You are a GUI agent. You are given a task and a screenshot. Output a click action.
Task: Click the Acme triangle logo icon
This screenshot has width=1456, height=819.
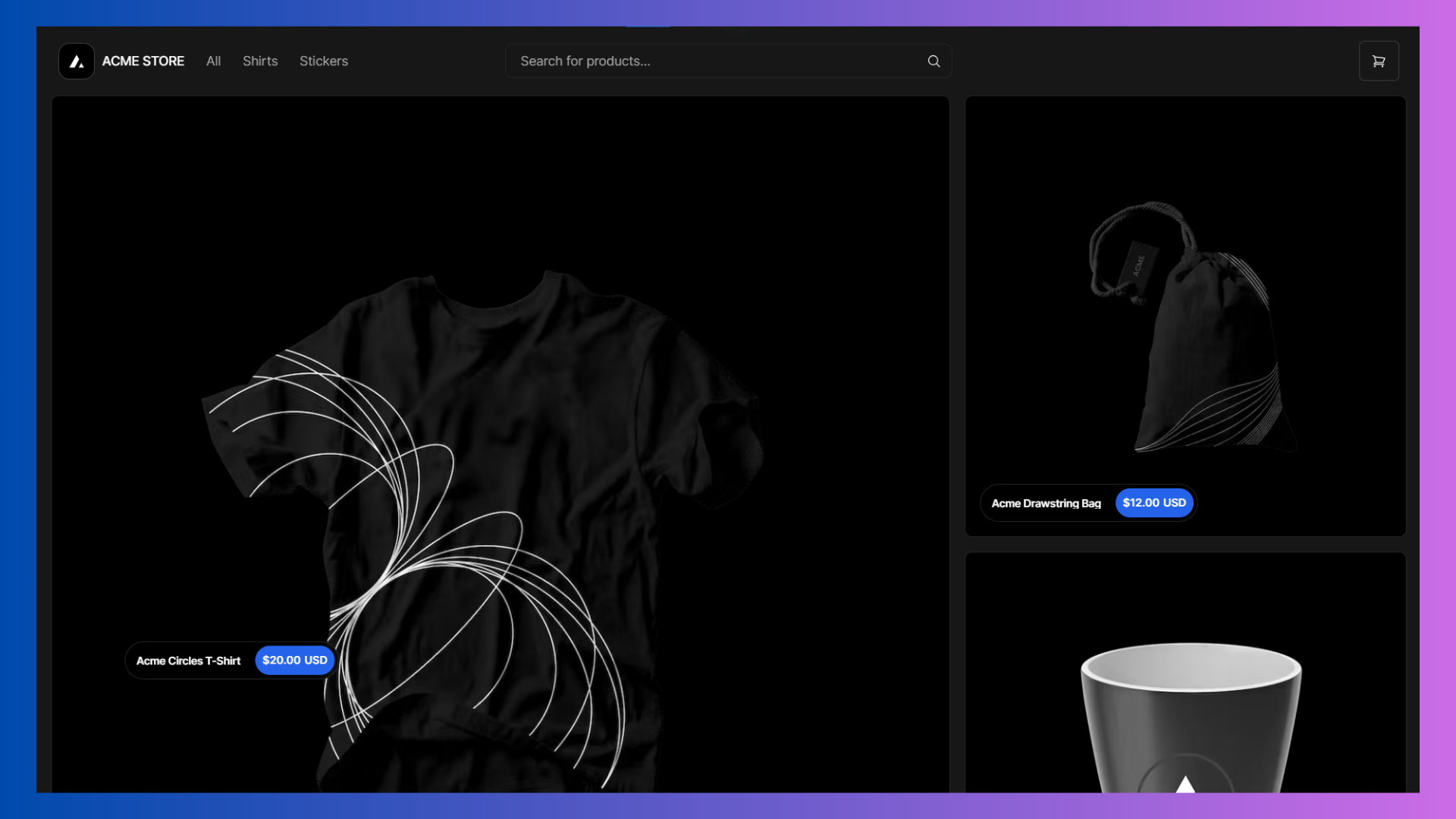[x=77, y=61]
